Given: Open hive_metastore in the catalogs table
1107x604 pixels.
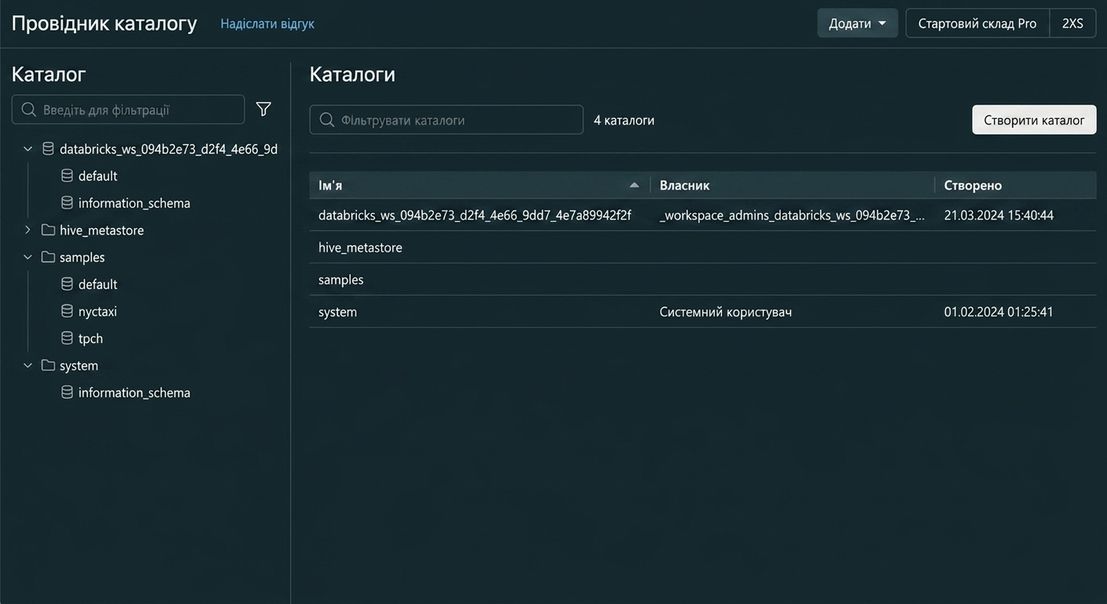Looking at the screenshot, I should [360, 248].
